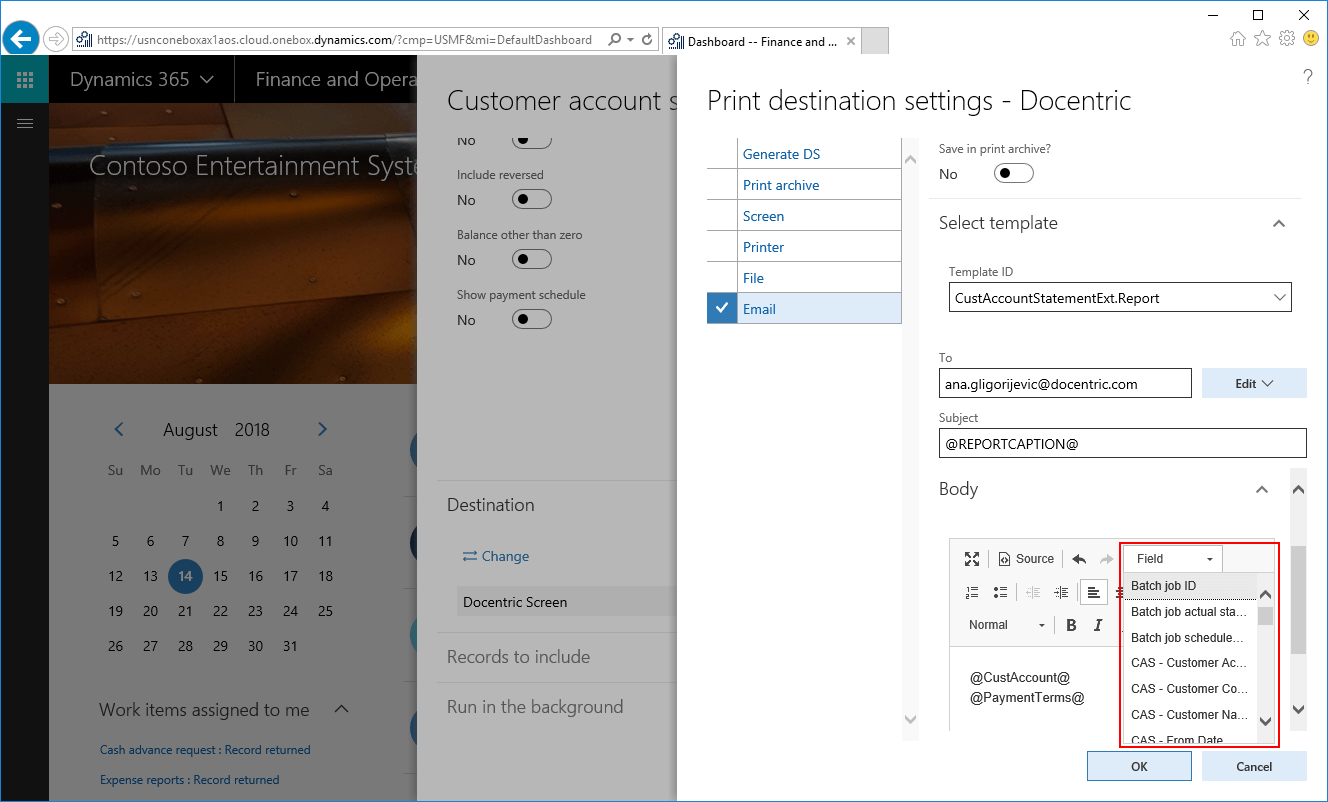Select Print archive destination

[781, 185]
